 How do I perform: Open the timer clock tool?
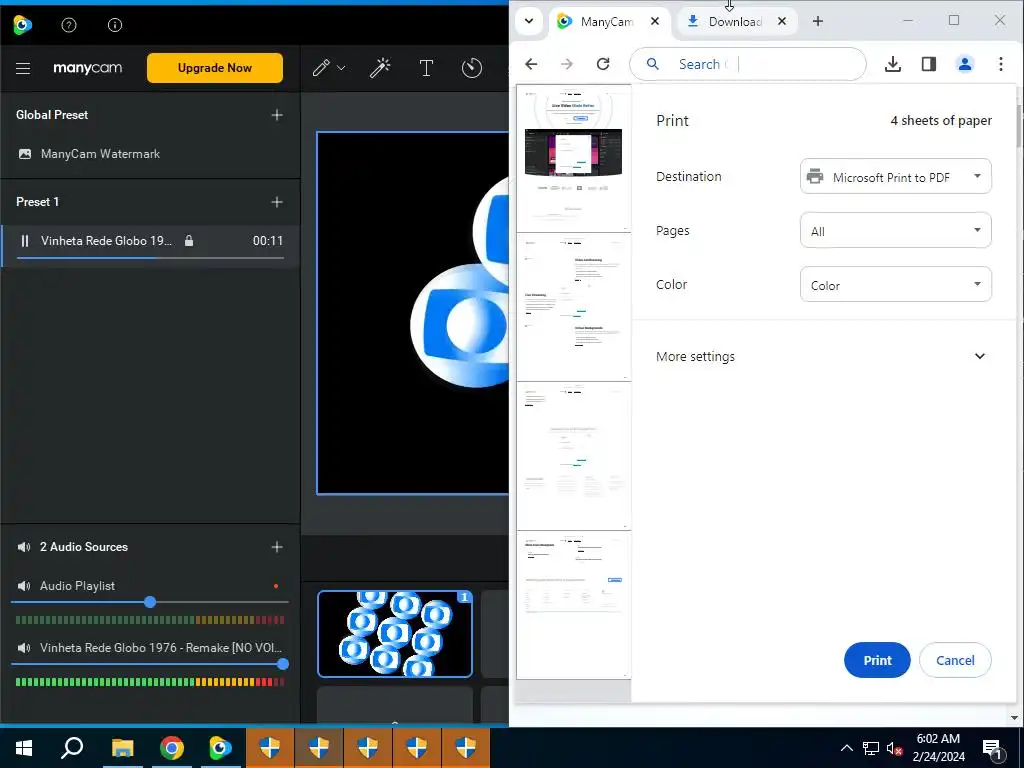coord(472,68)
